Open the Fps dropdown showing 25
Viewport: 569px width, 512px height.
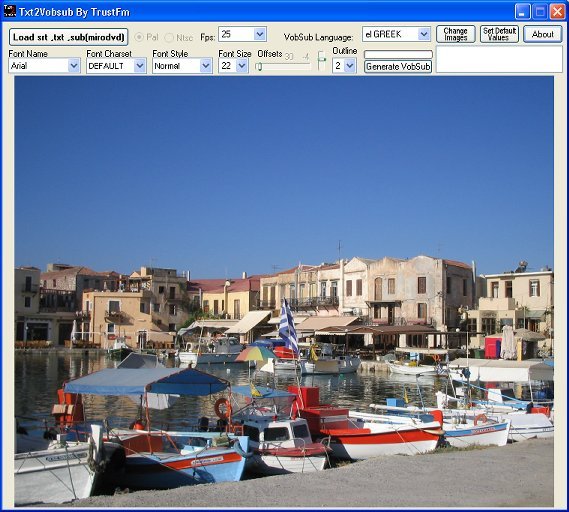pos(260,34)
